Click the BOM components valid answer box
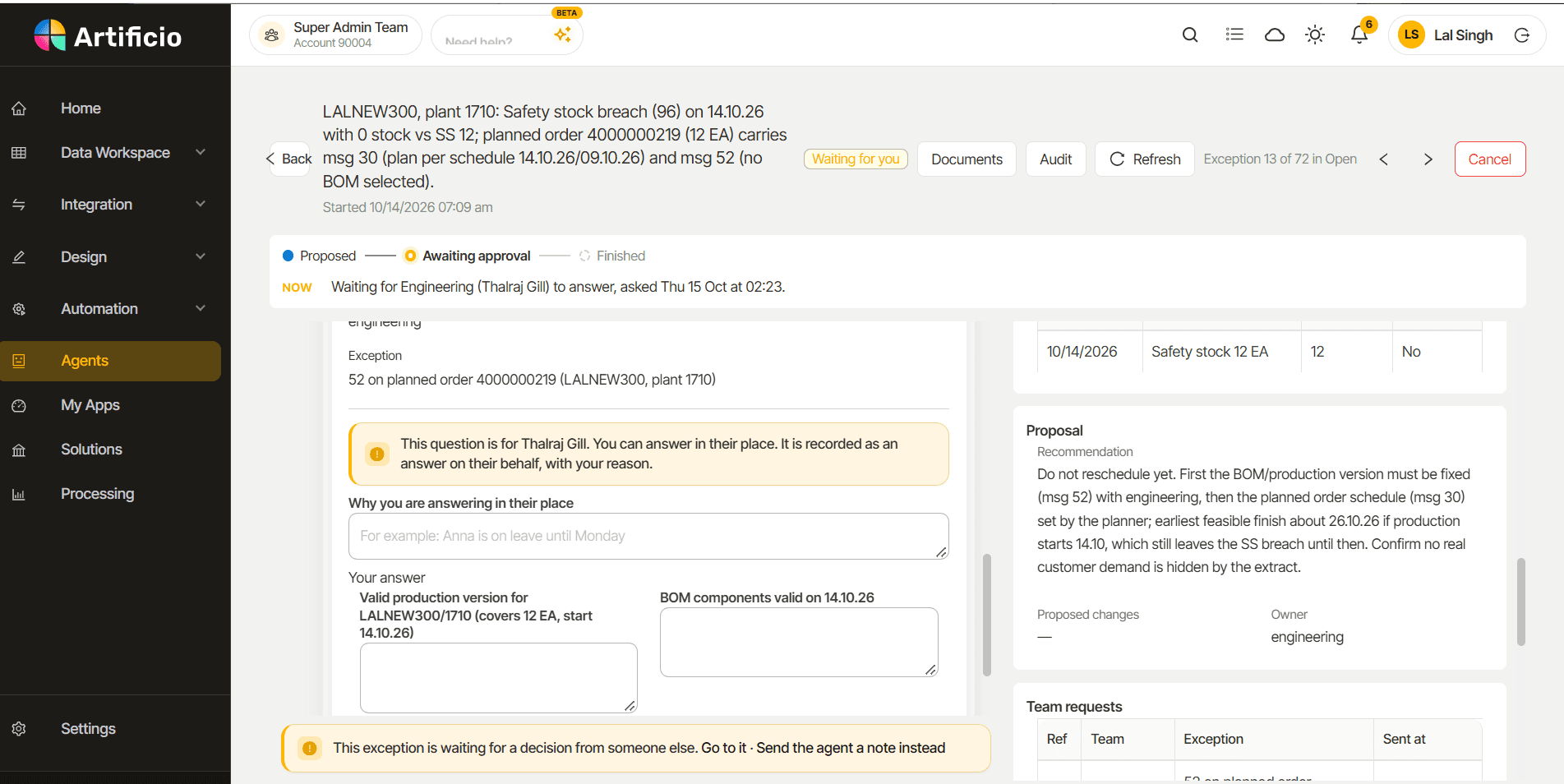The image size is (1564, 784). (799, 642)
